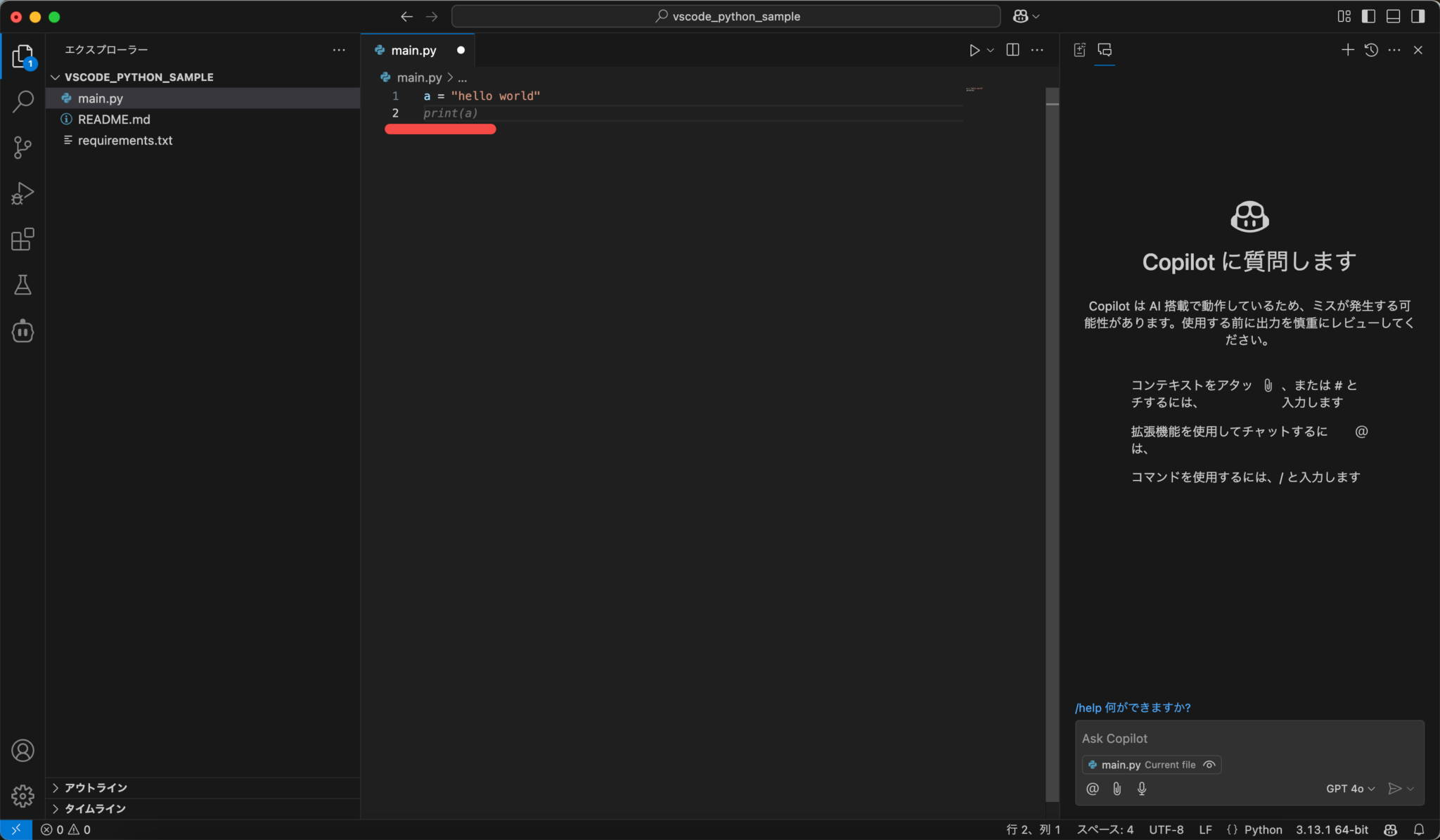Attach context with the paperclip in chat input

point(1117,789)
